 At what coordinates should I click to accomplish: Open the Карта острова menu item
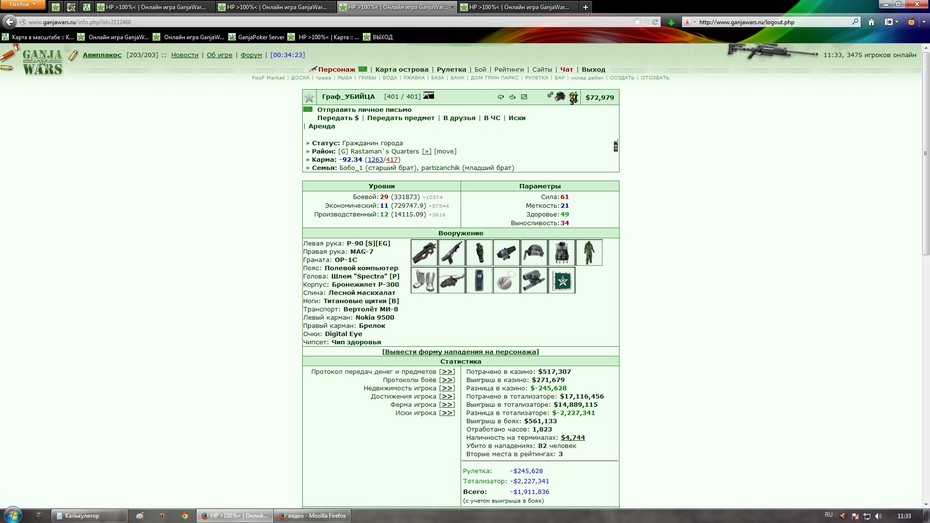pyautogui.click(x=402, y=69)
